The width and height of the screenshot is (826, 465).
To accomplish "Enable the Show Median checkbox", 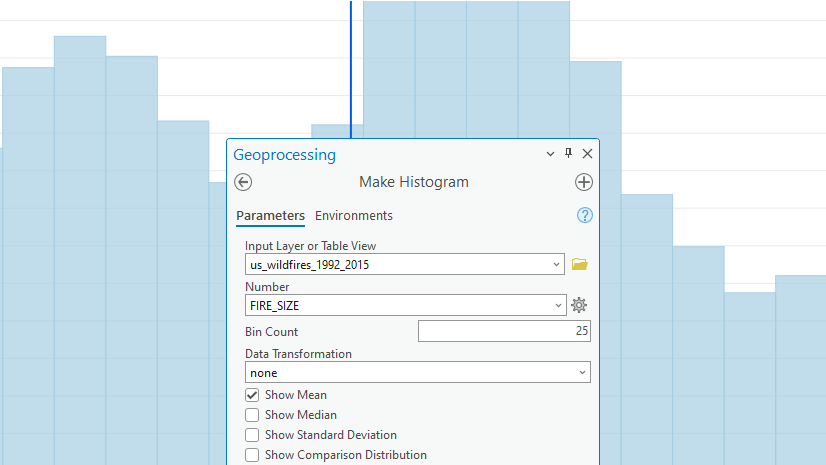I will pos(252,415).
